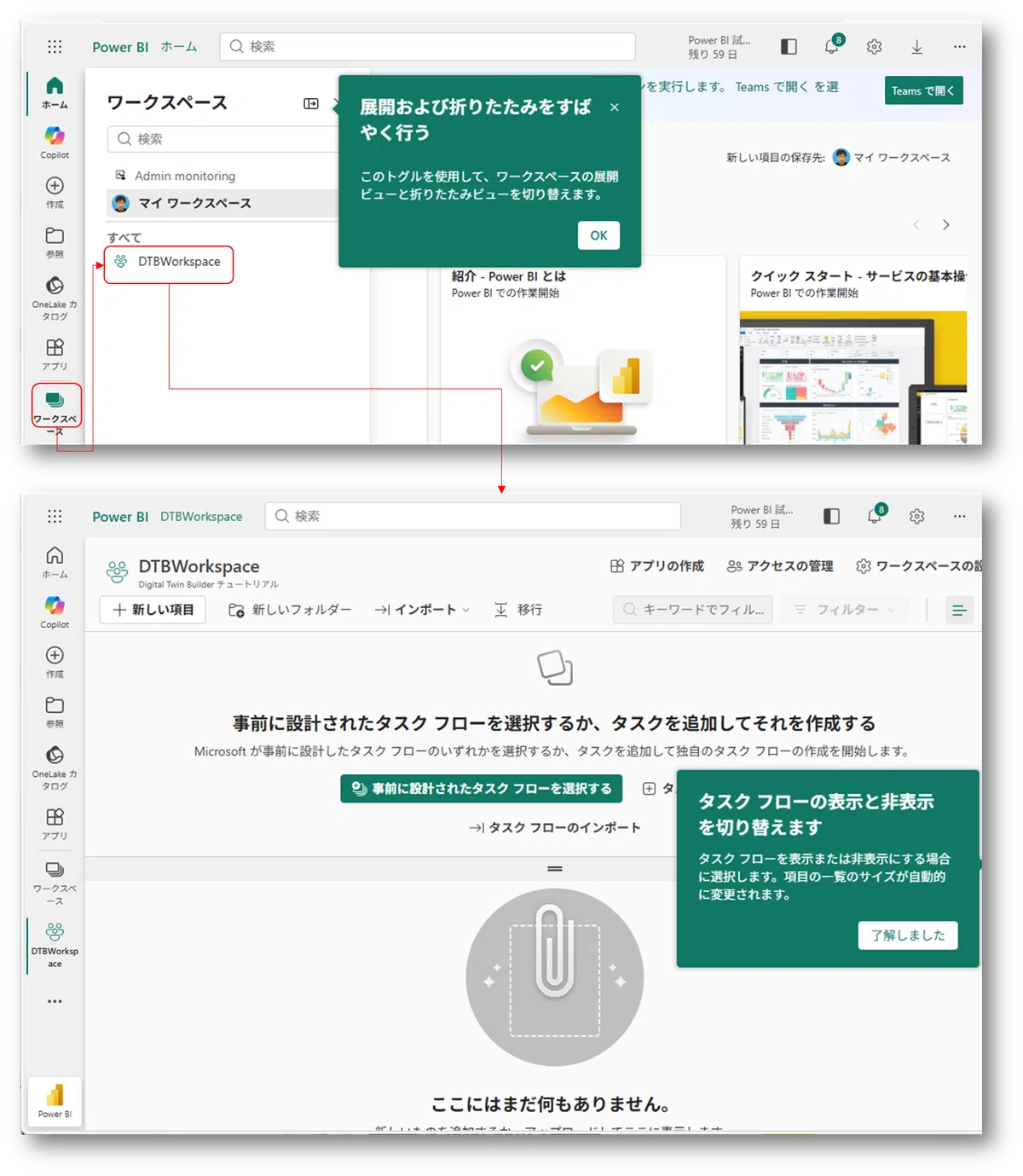Open アクセスの管理
Image resolution: width=1023 pixels, height=1176 pixels.
pyautogui.click(x=780, y=566)
